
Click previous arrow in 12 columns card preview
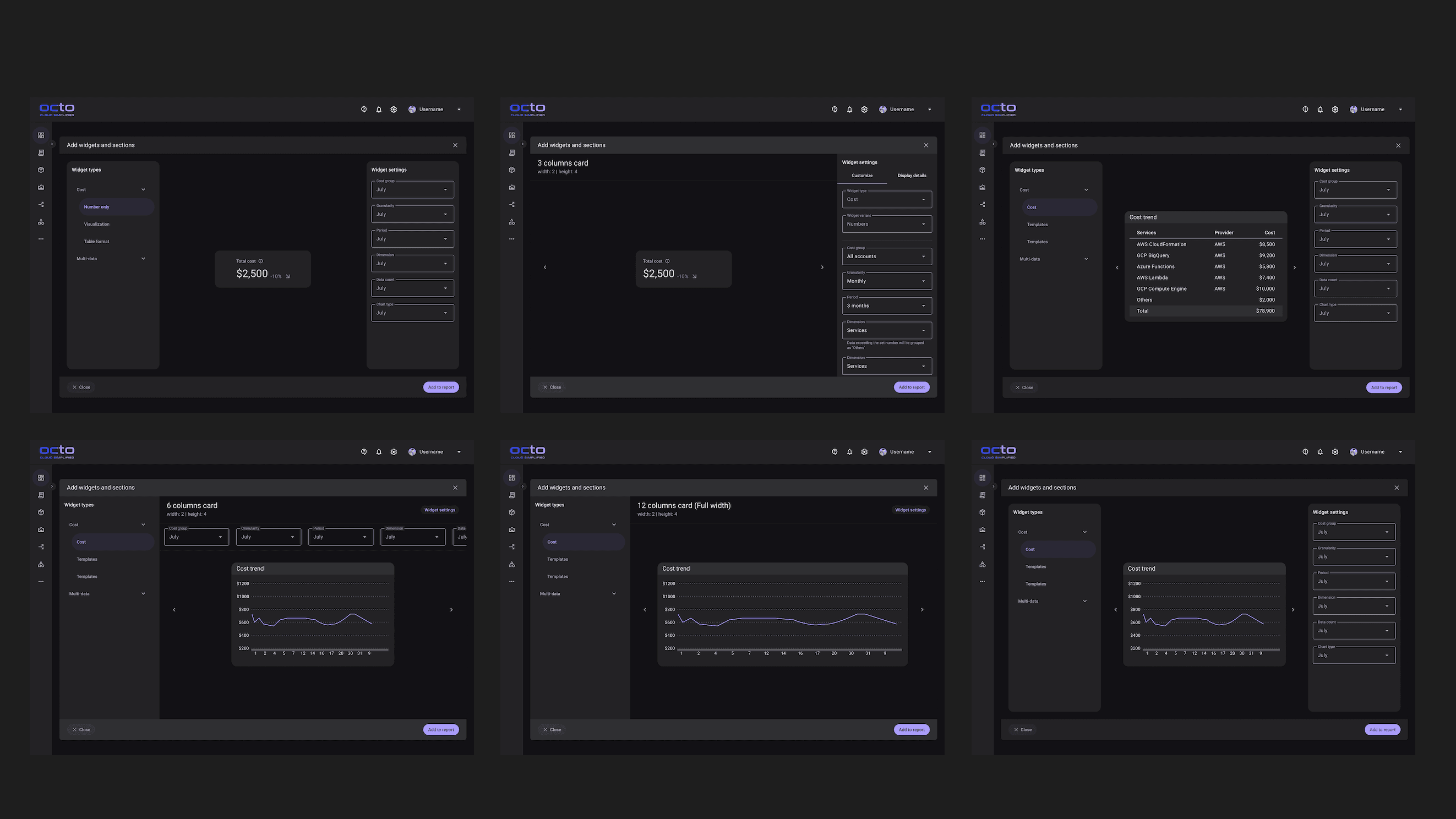tap(645, 609)
